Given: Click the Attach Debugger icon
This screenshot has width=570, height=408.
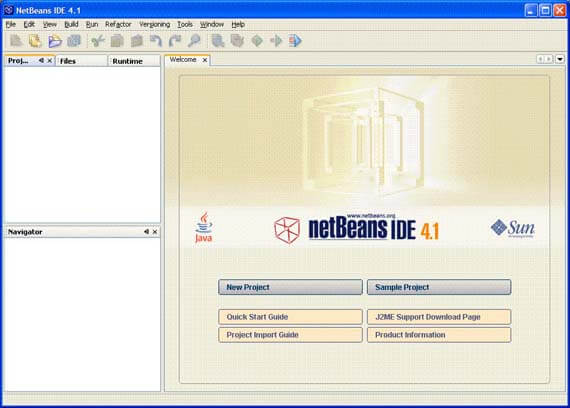Looking at the screenshot, I should tap(295, 41).
